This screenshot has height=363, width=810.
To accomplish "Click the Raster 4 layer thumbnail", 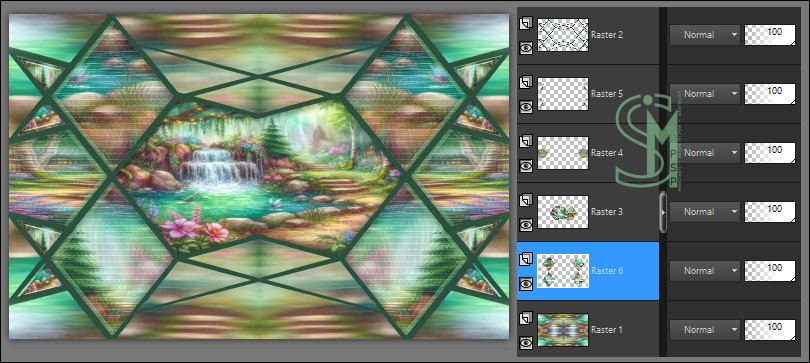I will [x=563, y=153].
